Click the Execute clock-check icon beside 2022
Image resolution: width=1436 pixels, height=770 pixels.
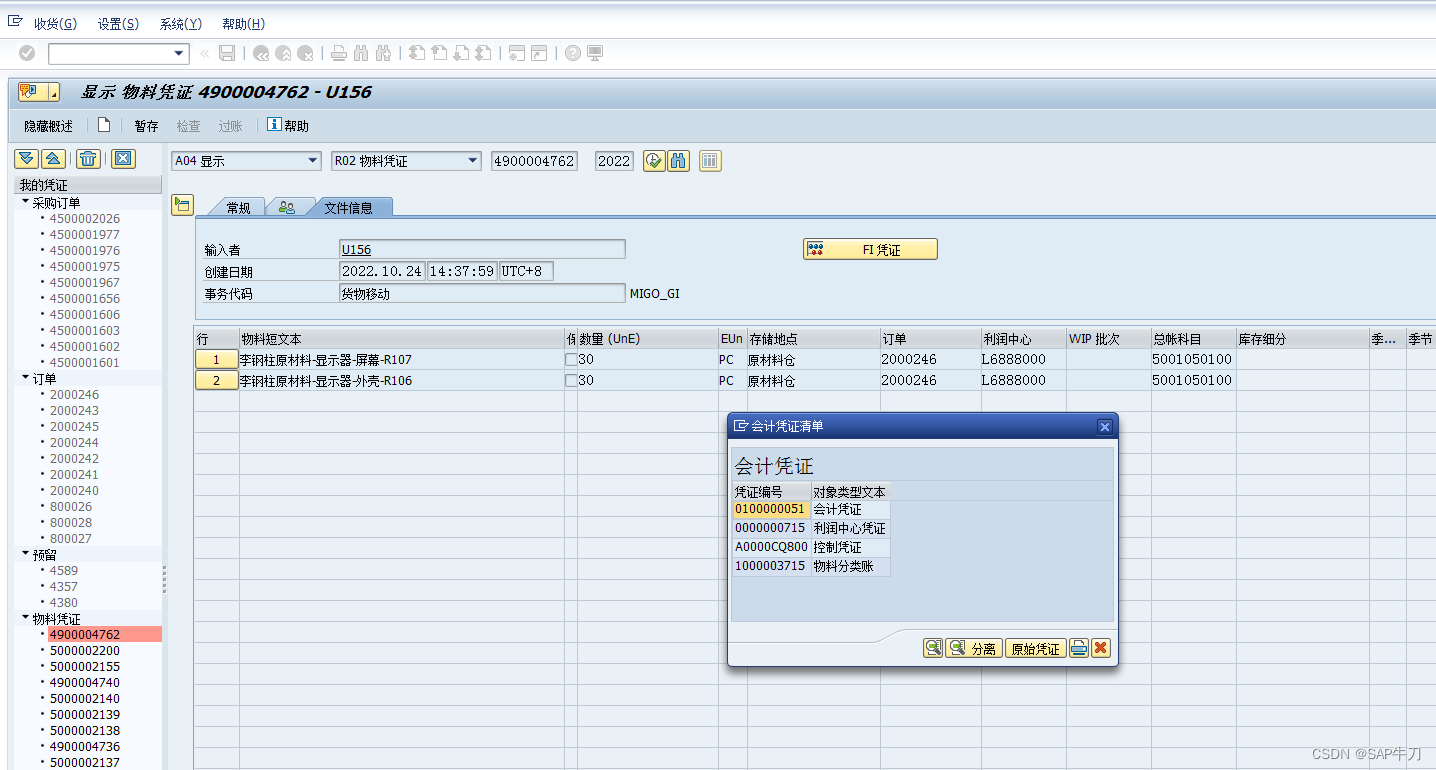click(x=654, y=161)
